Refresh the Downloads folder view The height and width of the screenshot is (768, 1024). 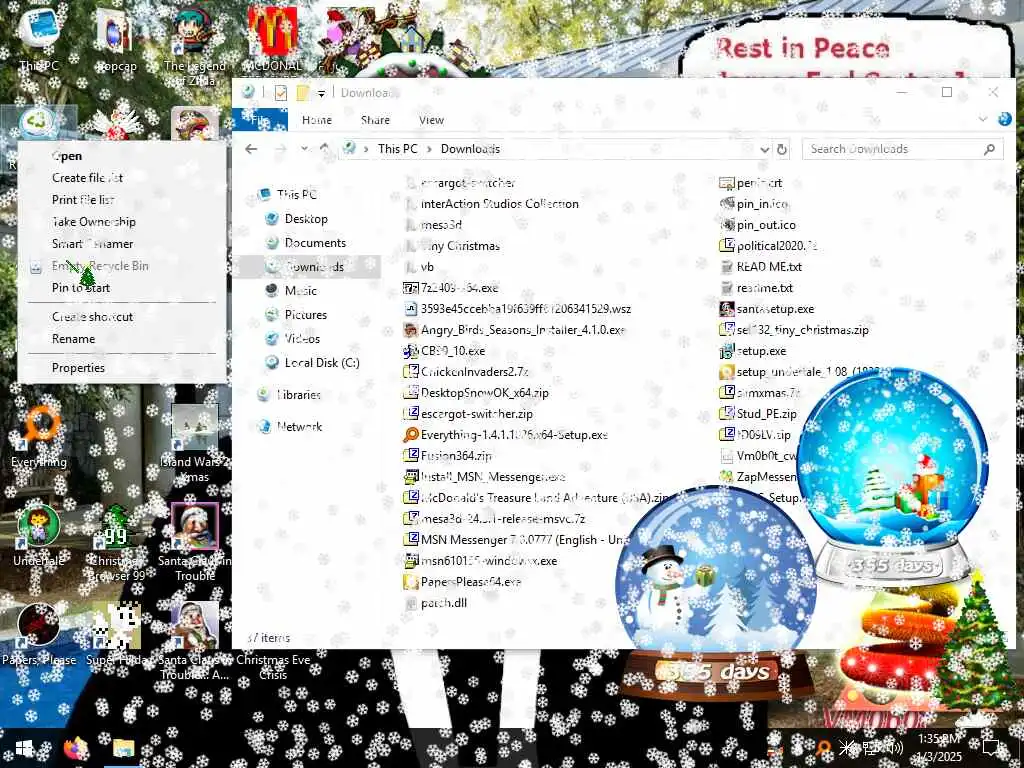pyautogui.click(x=782, y=149)
